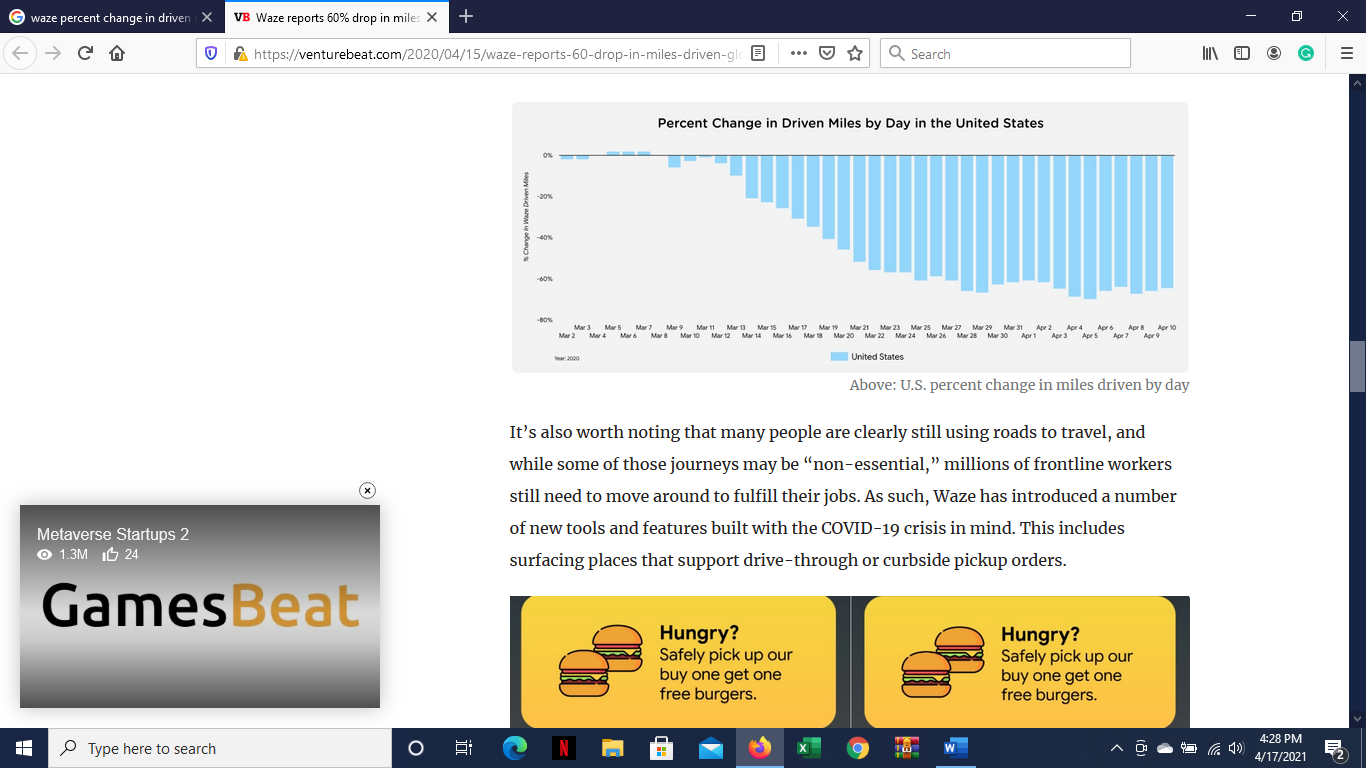Click the scrollbar up arrow
This screenshot has height=768, width=1366.
pos(1357,83)
